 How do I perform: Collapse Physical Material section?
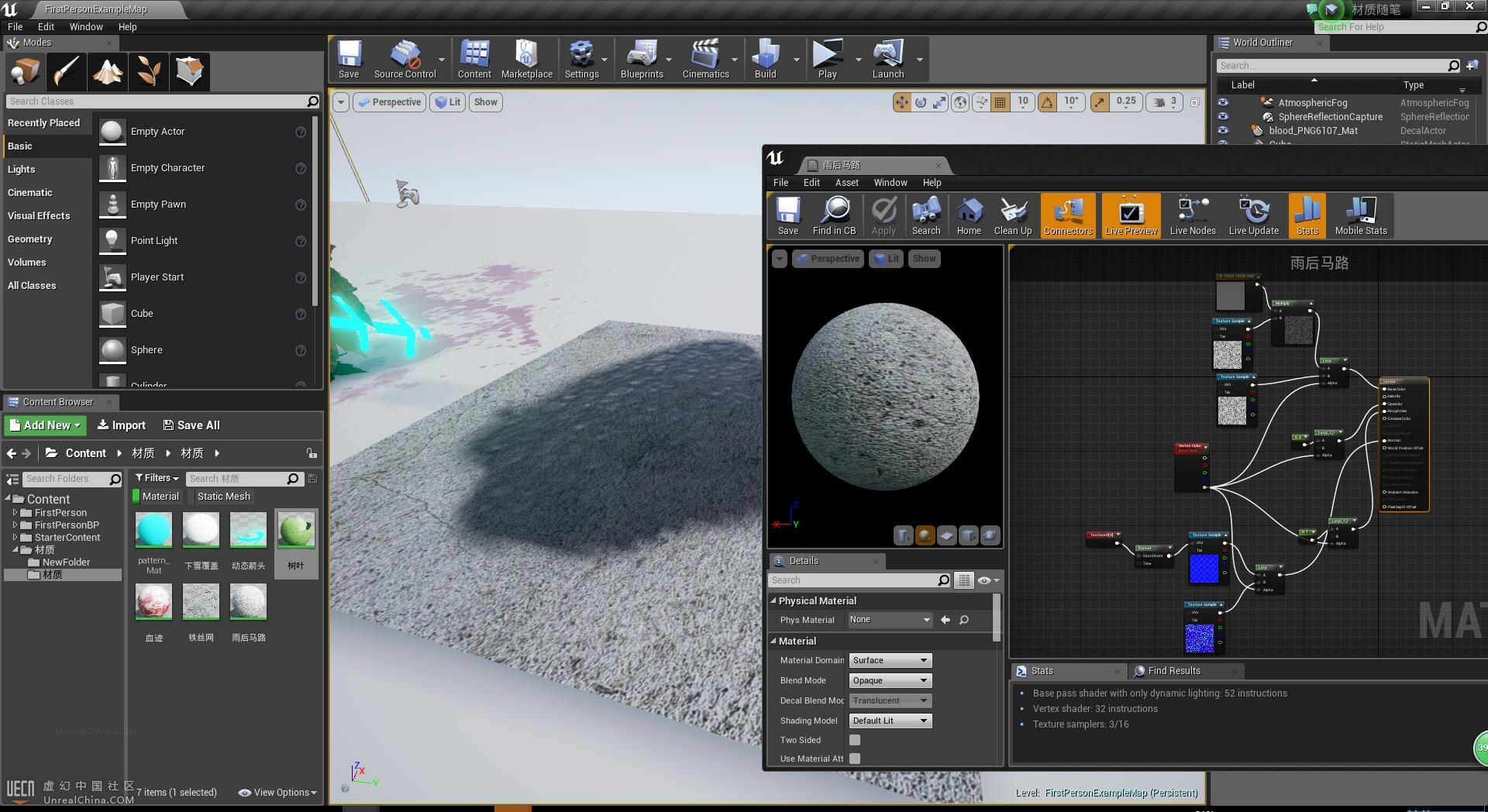tap(773, 600)
